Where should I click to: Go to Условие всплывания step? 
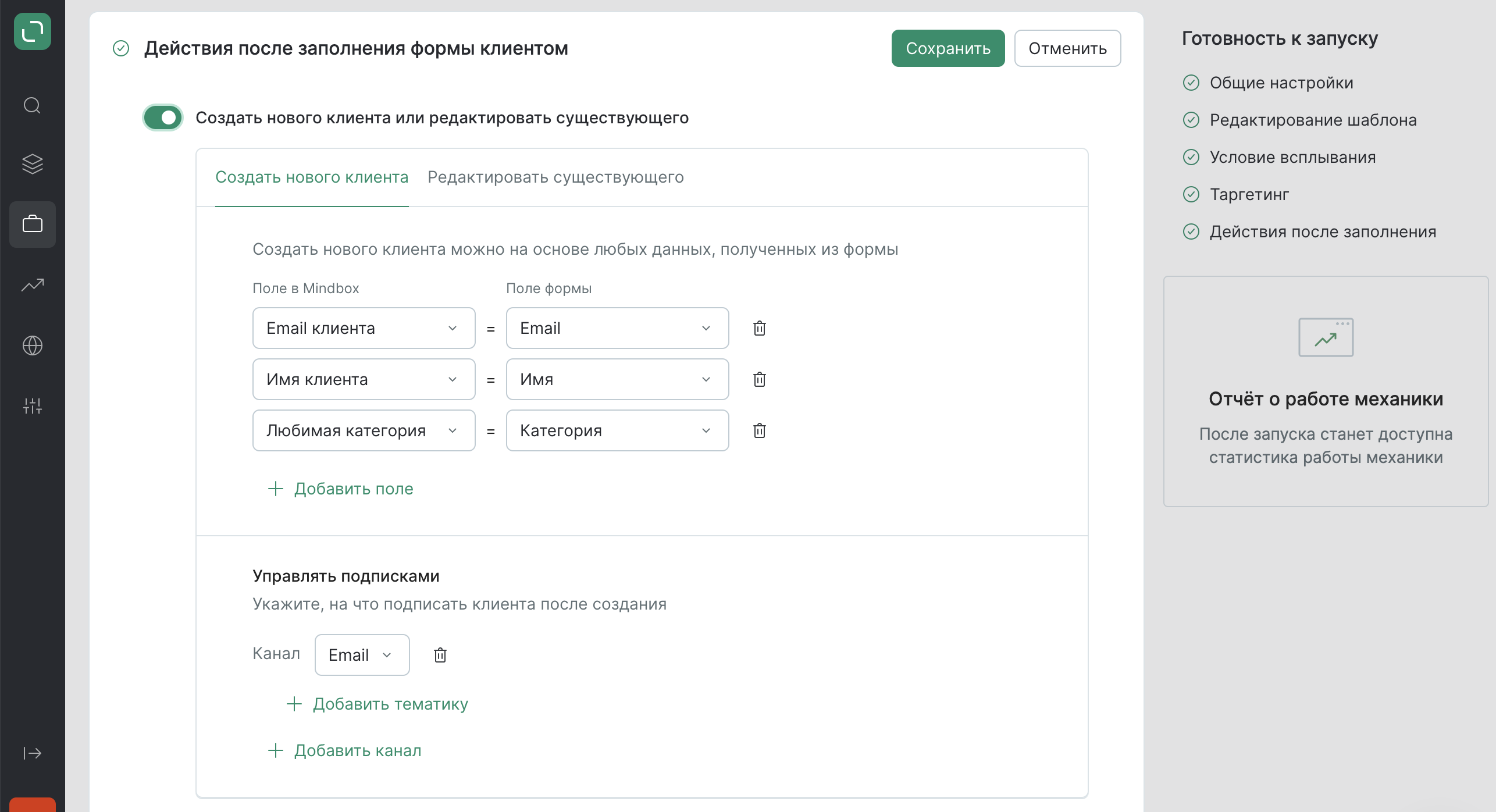click(1293, 157)
